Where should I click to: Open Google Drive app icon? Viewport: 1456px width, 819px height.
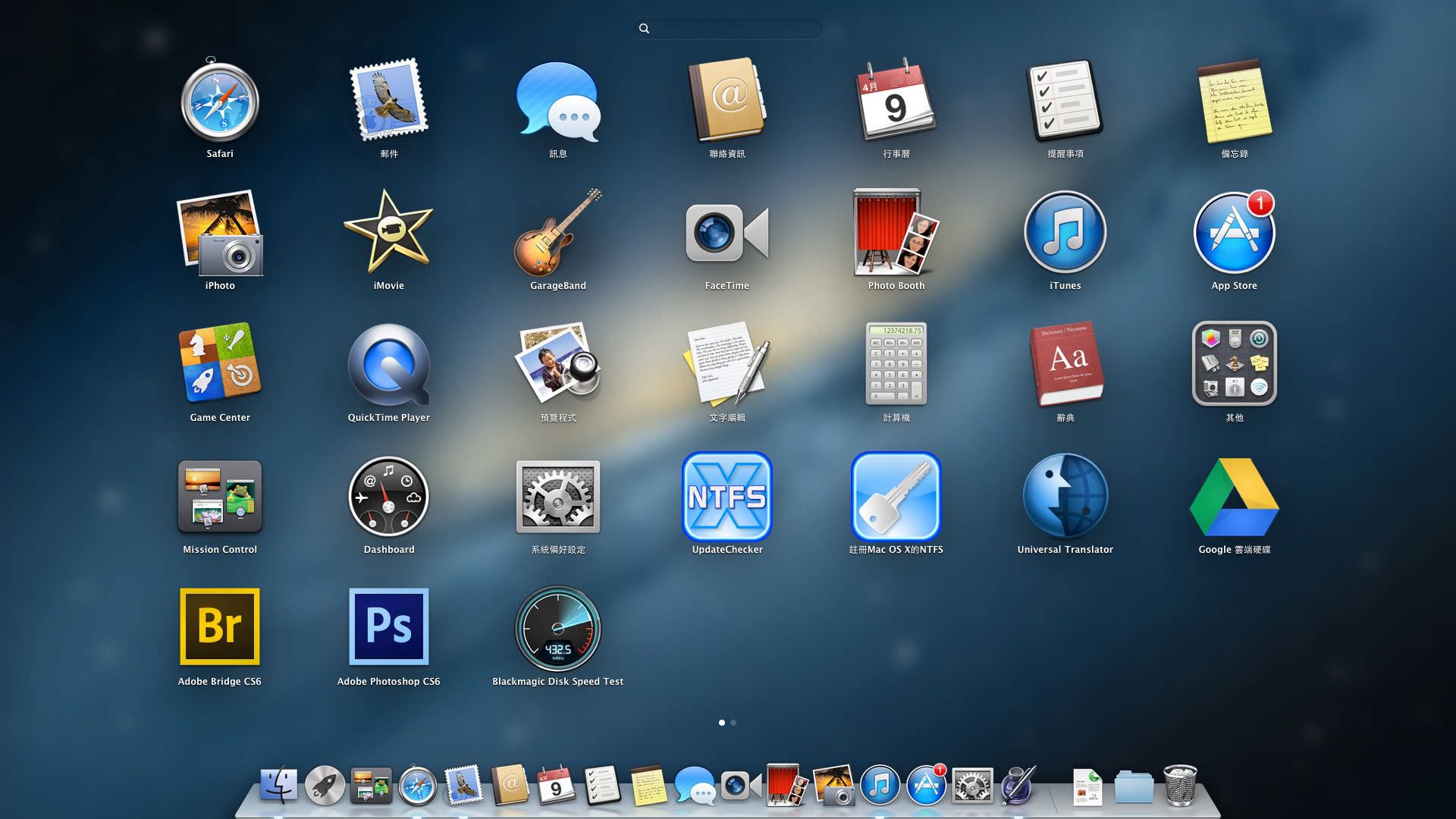pyautogui.click(x=1234, y=497)
